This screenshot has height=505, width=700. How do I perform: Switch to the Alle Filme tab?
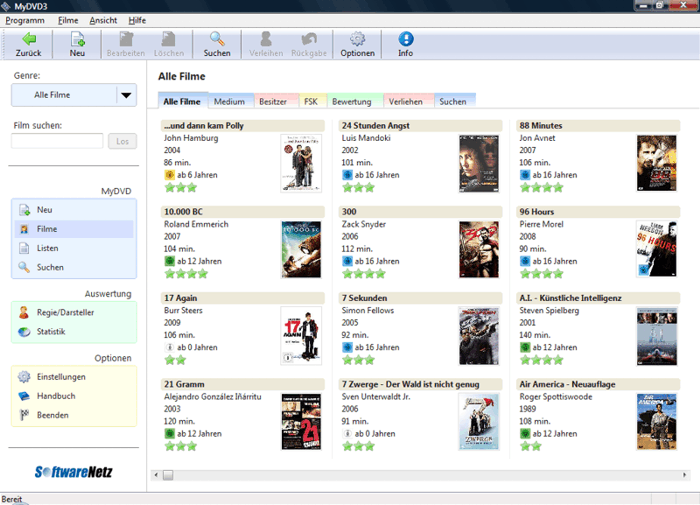point(182,101)
